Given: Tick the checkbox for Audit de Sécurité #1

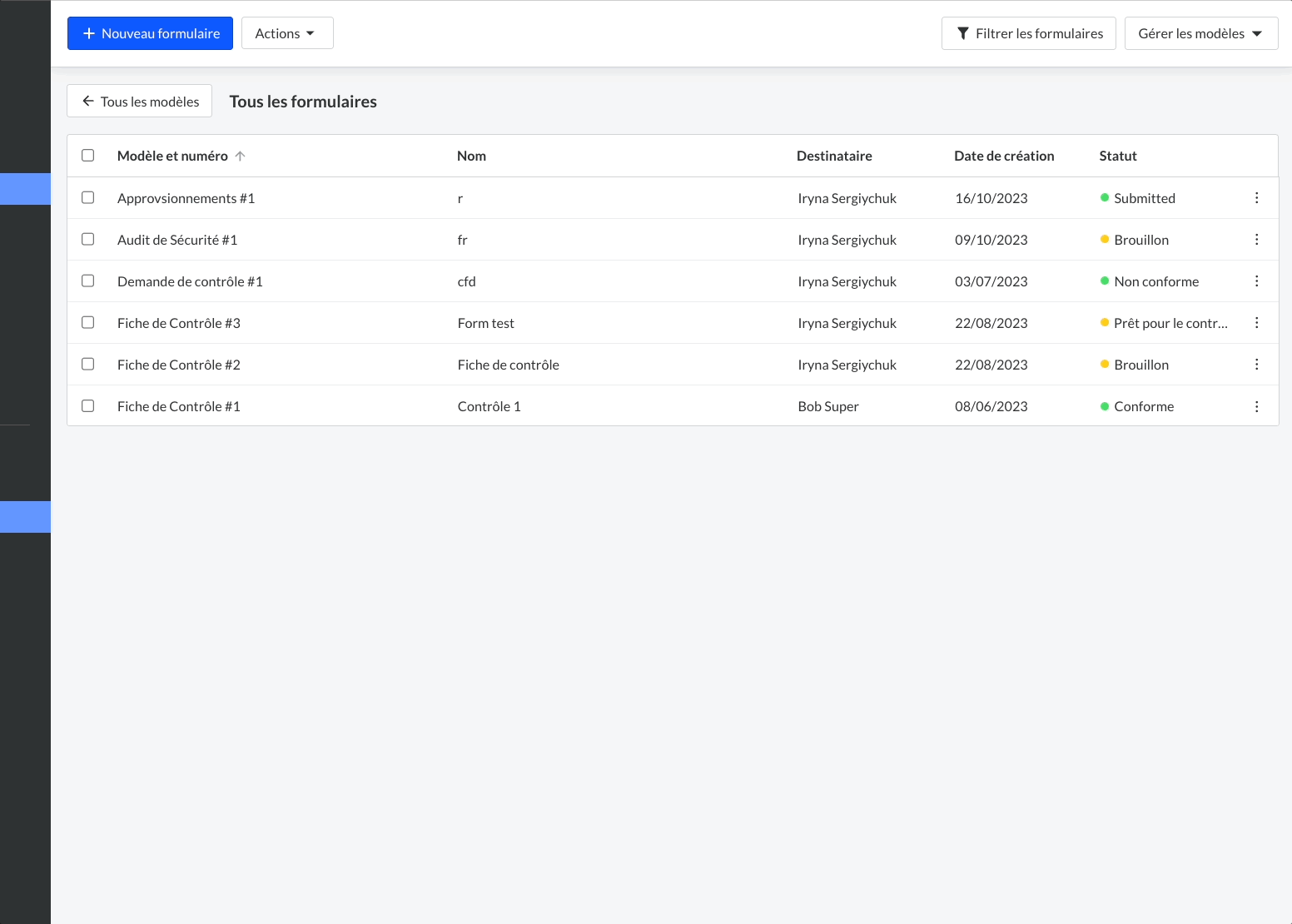Looking at the screenshot, I should tap(88, 240).
